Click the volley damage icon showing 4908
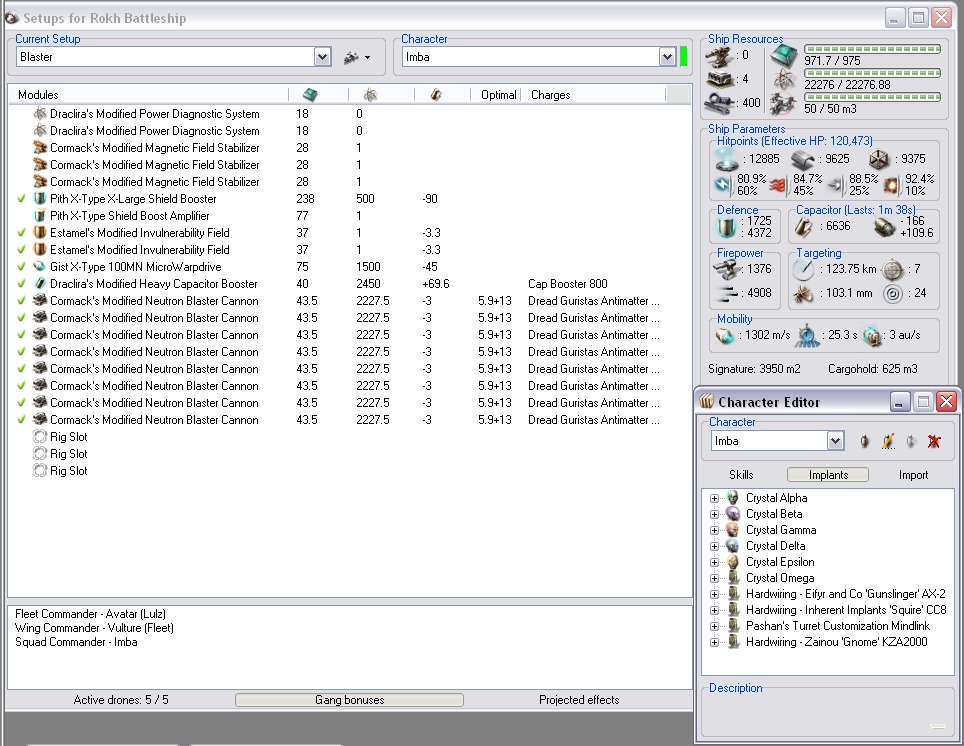 coord(727,293)
